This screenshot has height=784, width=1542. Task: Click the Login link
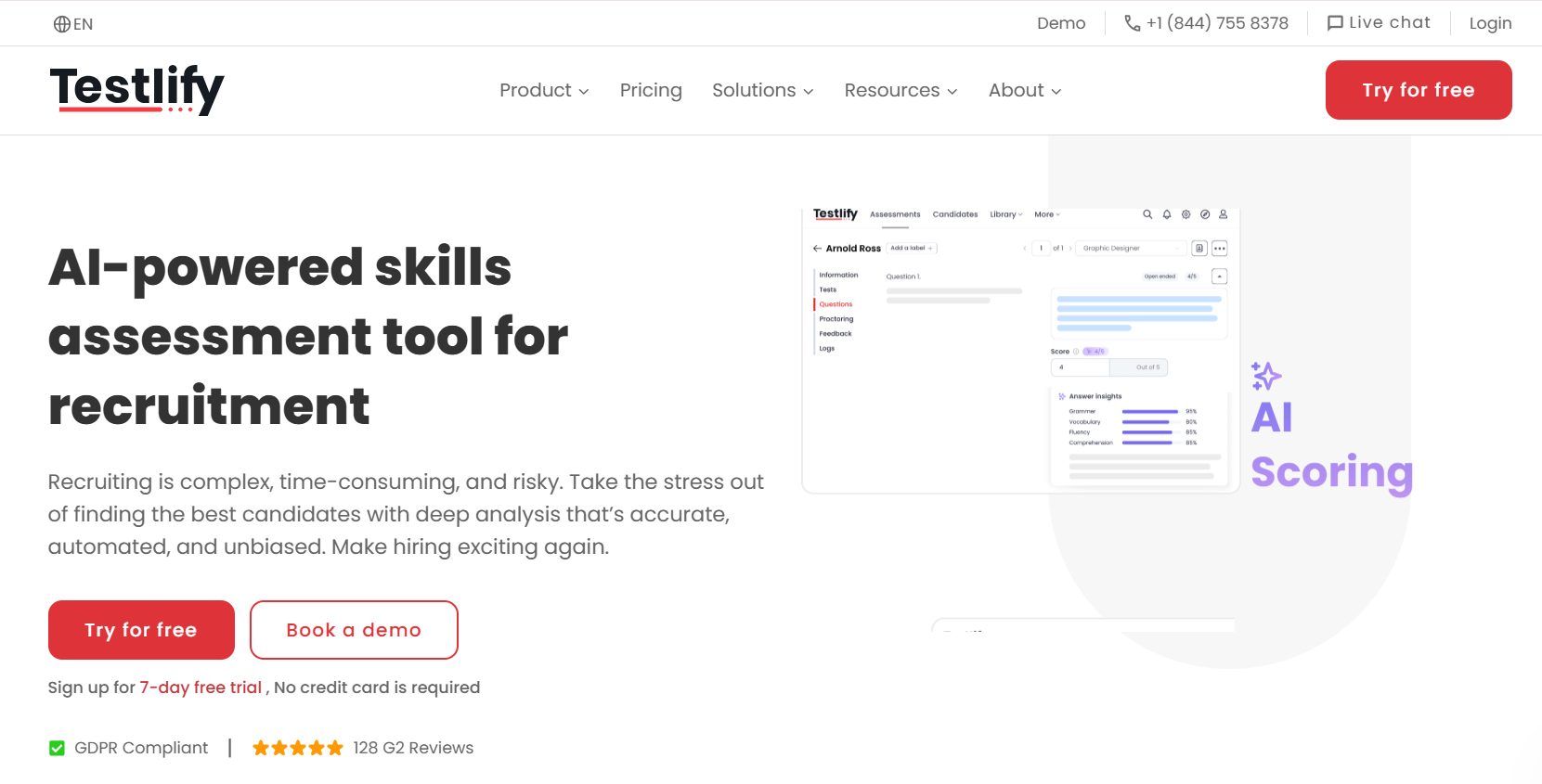click(x=1490, y=23)
